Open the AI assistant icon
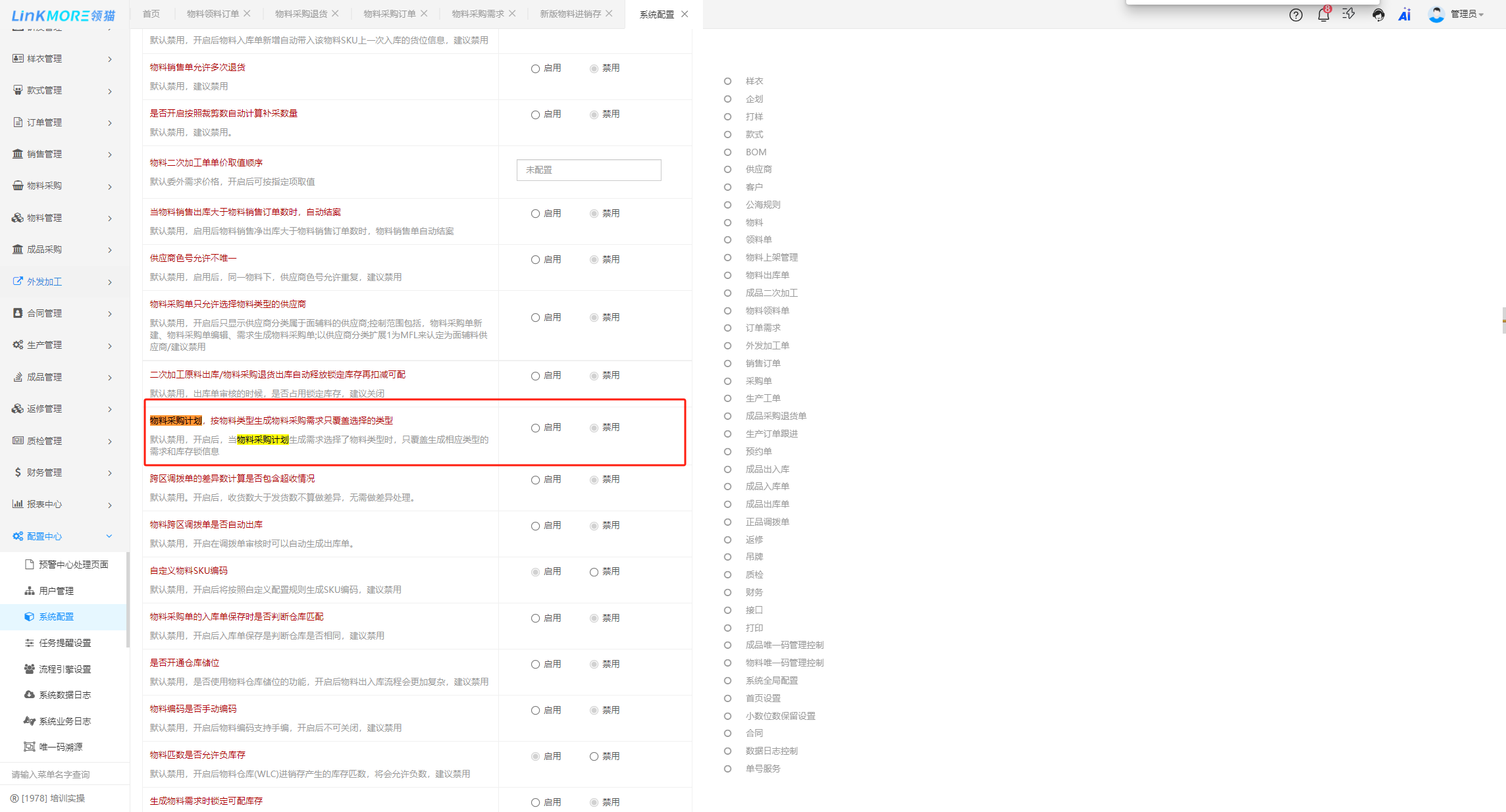1506x812 pixels. (x=1405, y=14)
